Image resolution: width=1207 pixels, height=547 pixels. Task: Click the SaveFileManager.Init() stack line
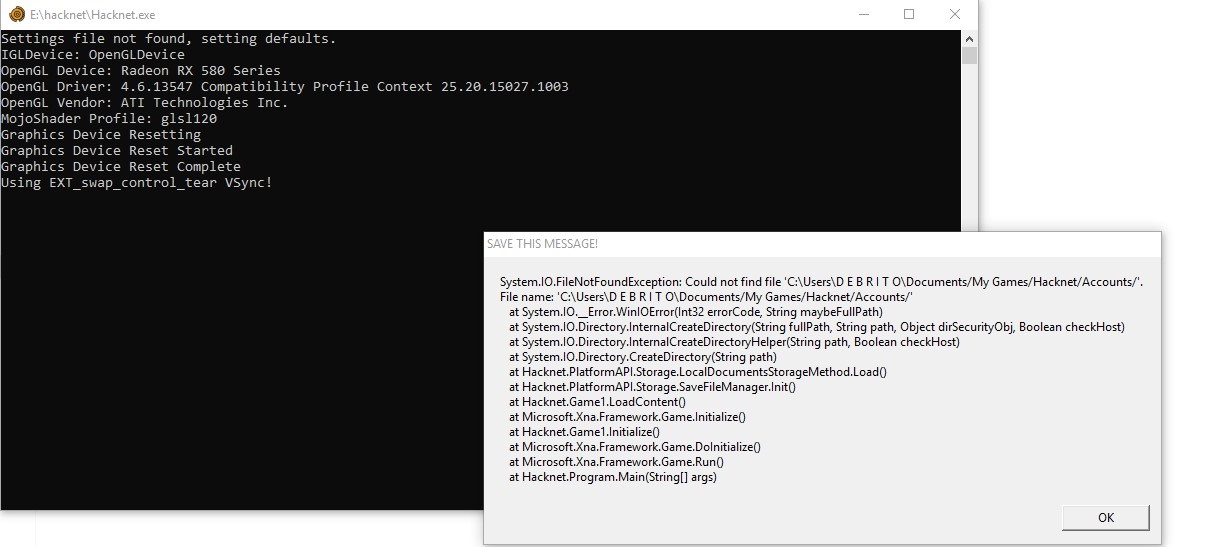point(653,387)
